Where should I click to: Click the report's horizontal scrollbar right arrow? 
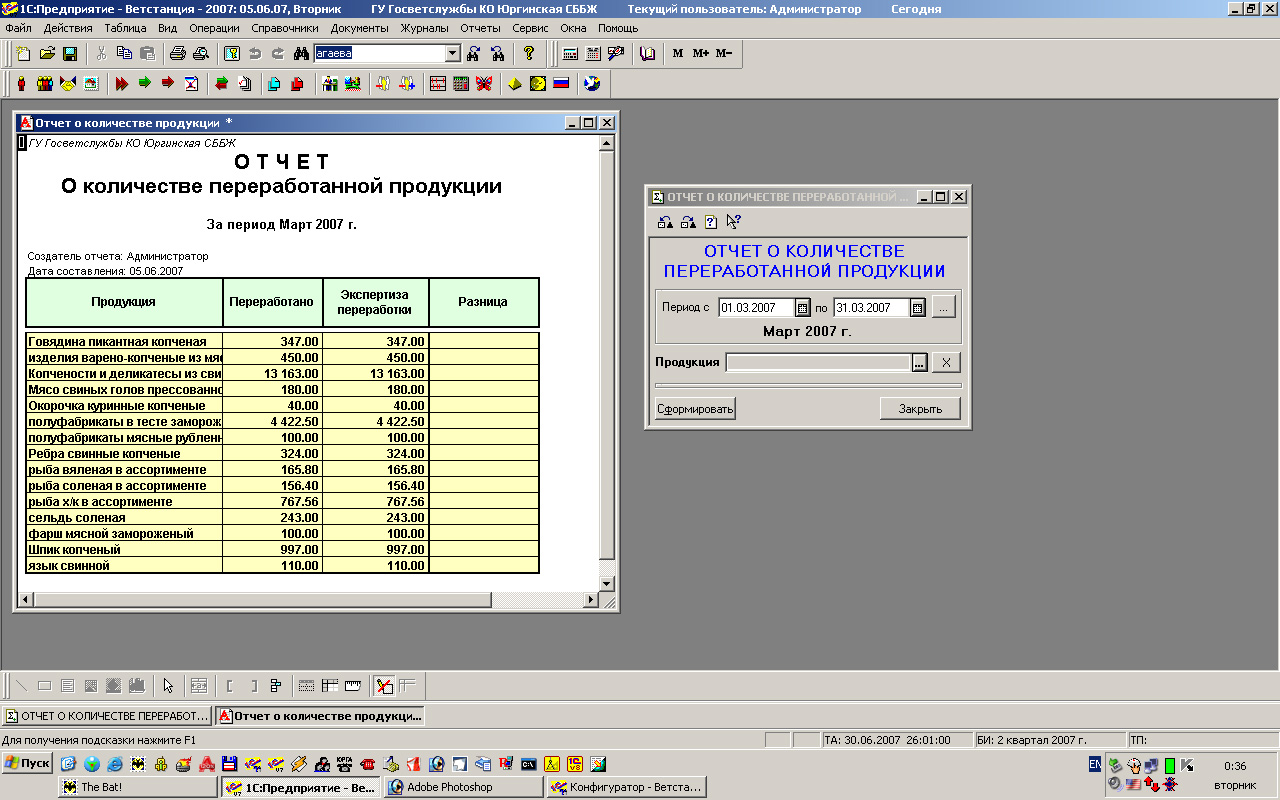pyautogui.click(x=590, y=600)
